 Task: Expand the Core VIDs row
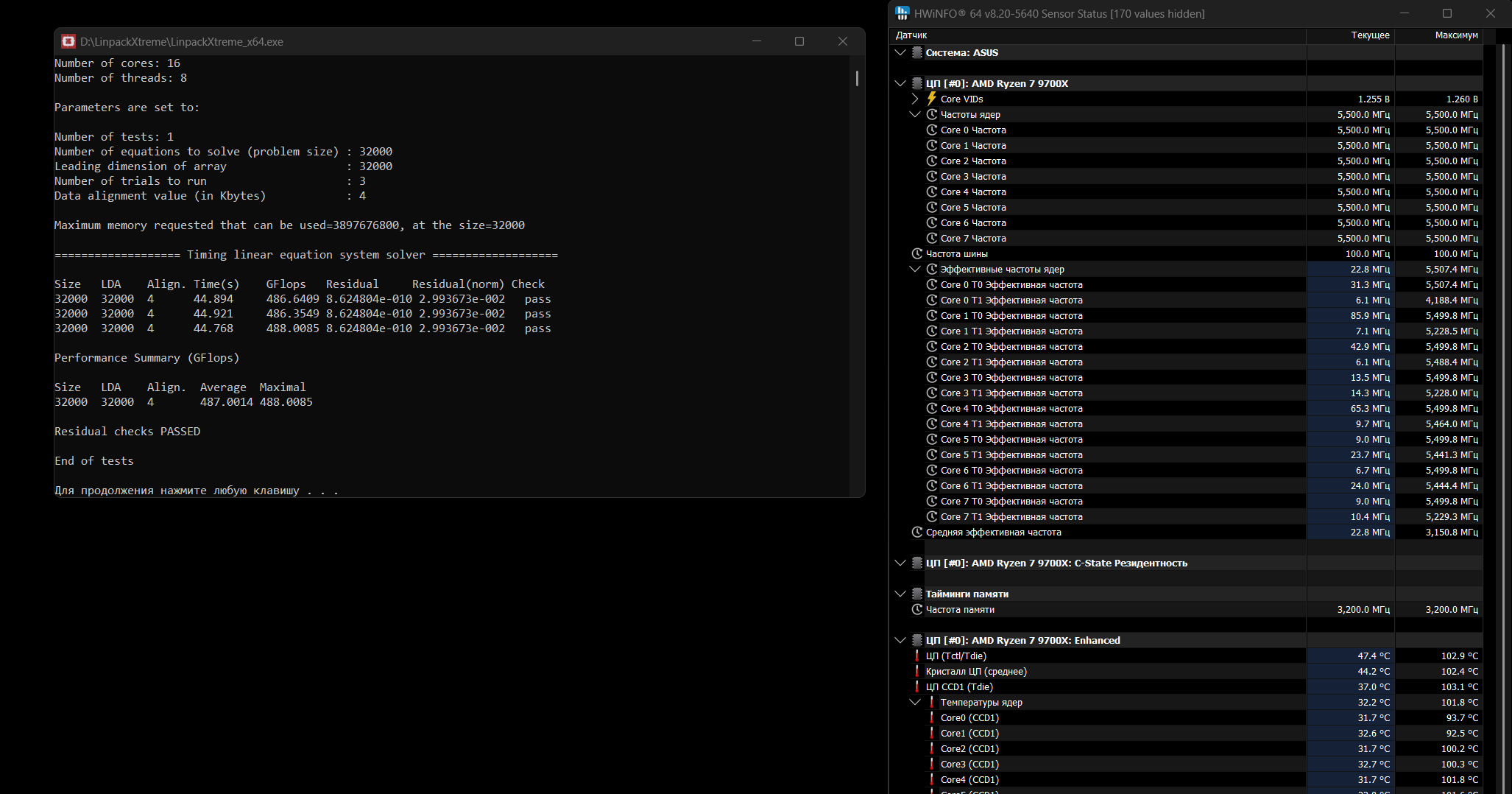pyautogui.click(x=915, y=99)
